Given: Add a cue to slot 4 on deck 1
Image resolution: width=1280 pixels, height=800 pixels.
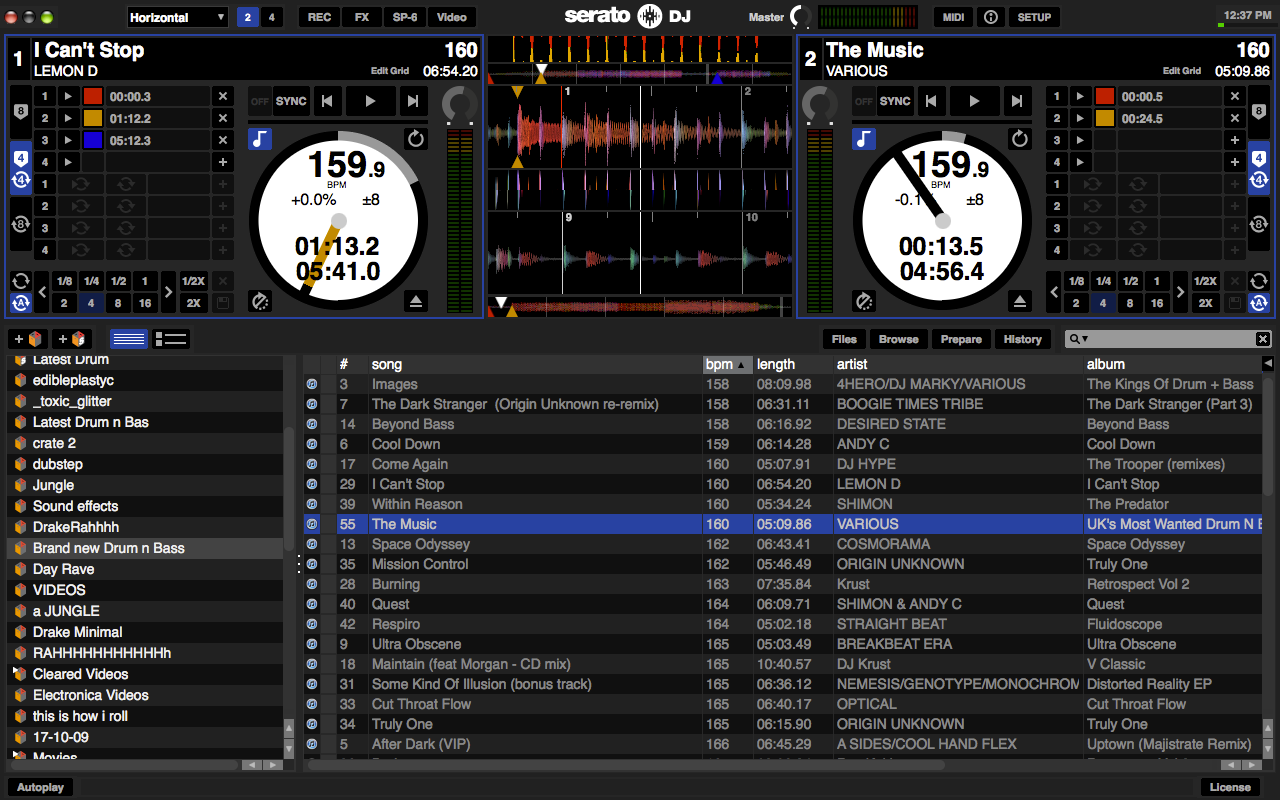Looking at the screenshot, I should point(223,162).
